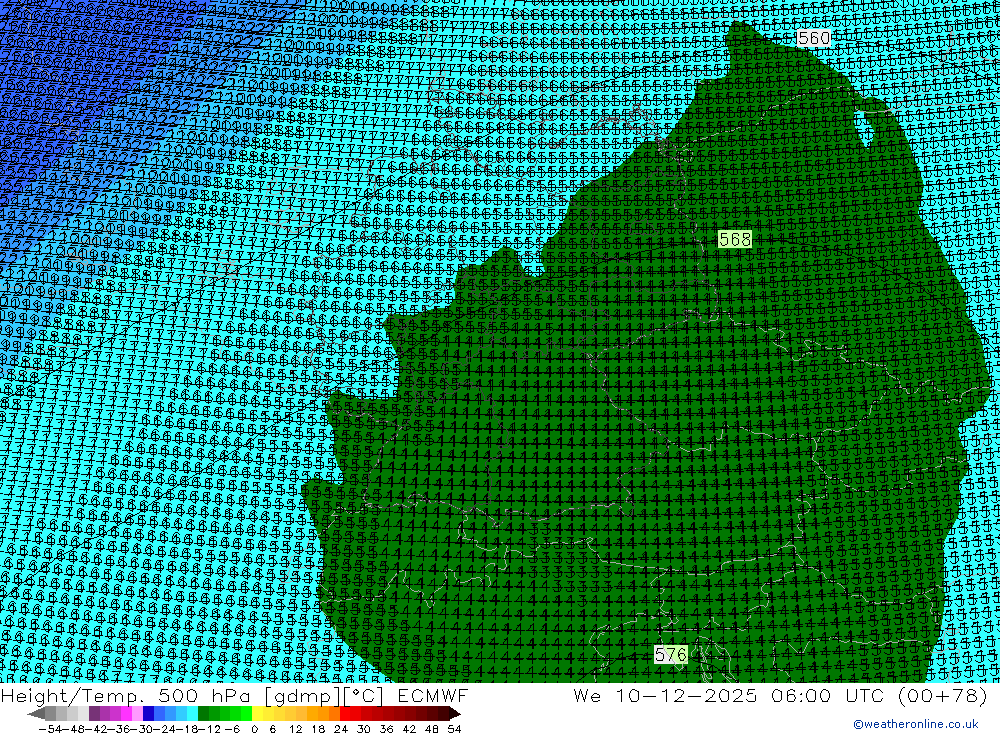This screenshot has width=1000, height=733.
Task: Click the dark purple swatch at -42
Action: pyautogui.click(x=94, y=714)
